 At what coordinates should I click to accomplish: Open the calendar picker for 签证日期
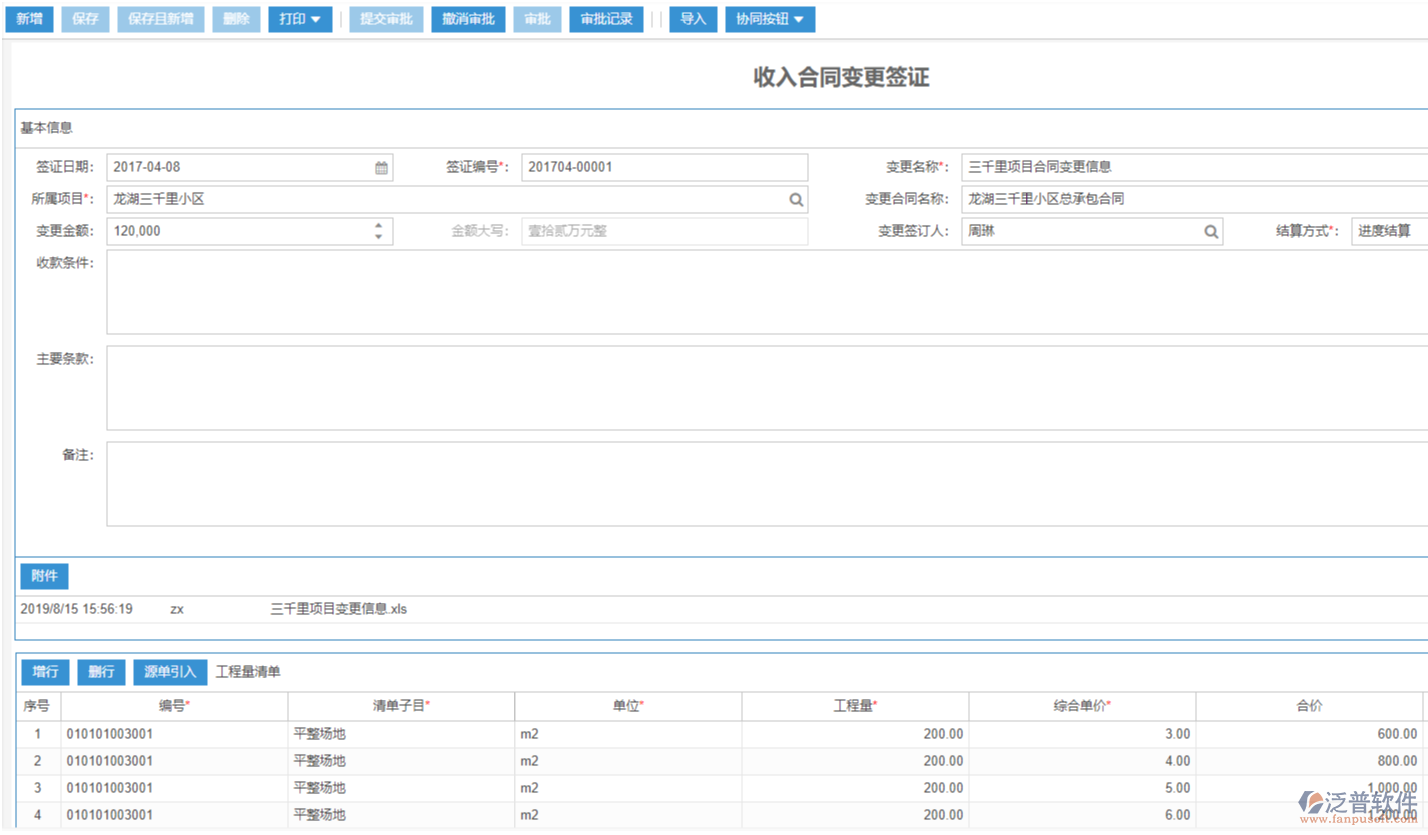tap(380, 167)
